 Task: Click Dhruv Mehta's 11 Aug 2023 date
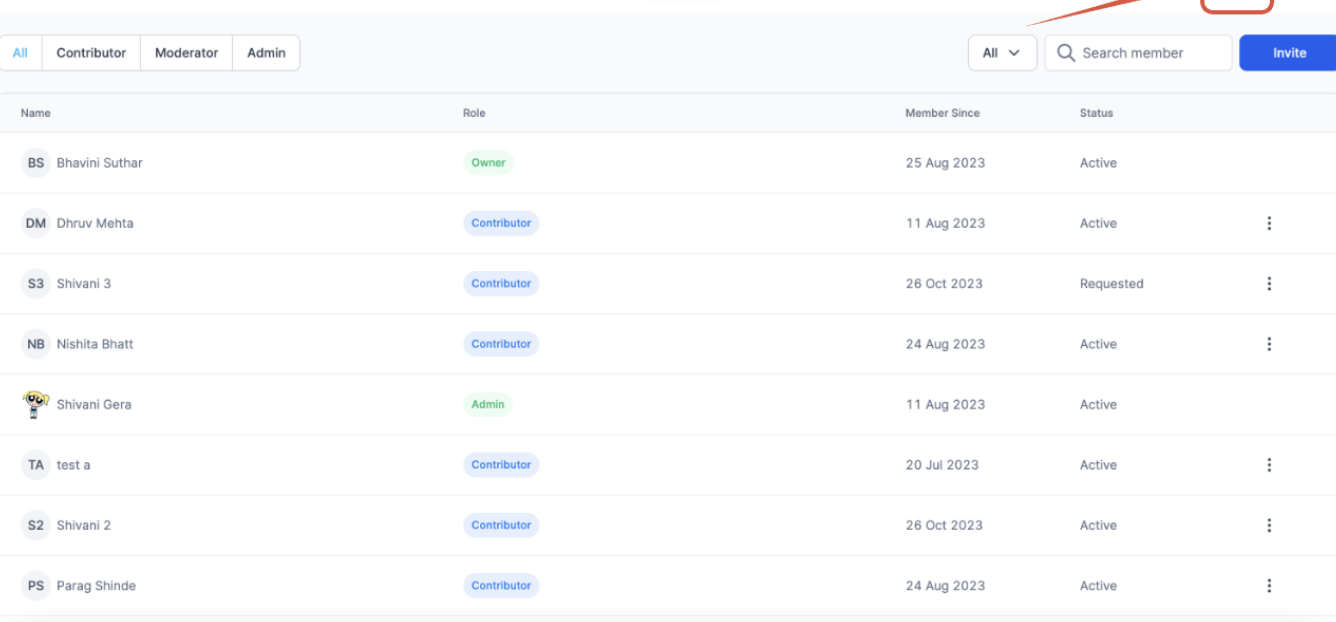click(945, 223)
